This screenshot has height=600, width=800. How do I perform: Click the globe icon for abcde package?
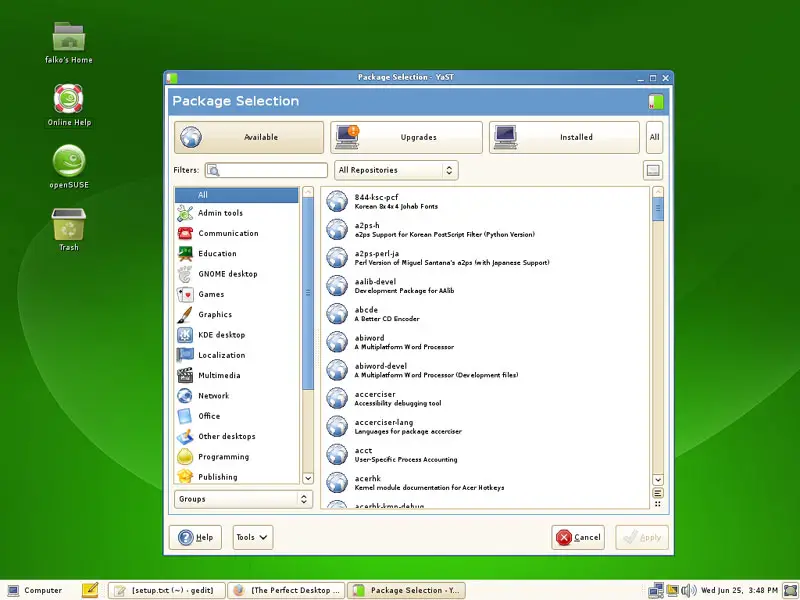pyautogui.click(x=337, y=314)
